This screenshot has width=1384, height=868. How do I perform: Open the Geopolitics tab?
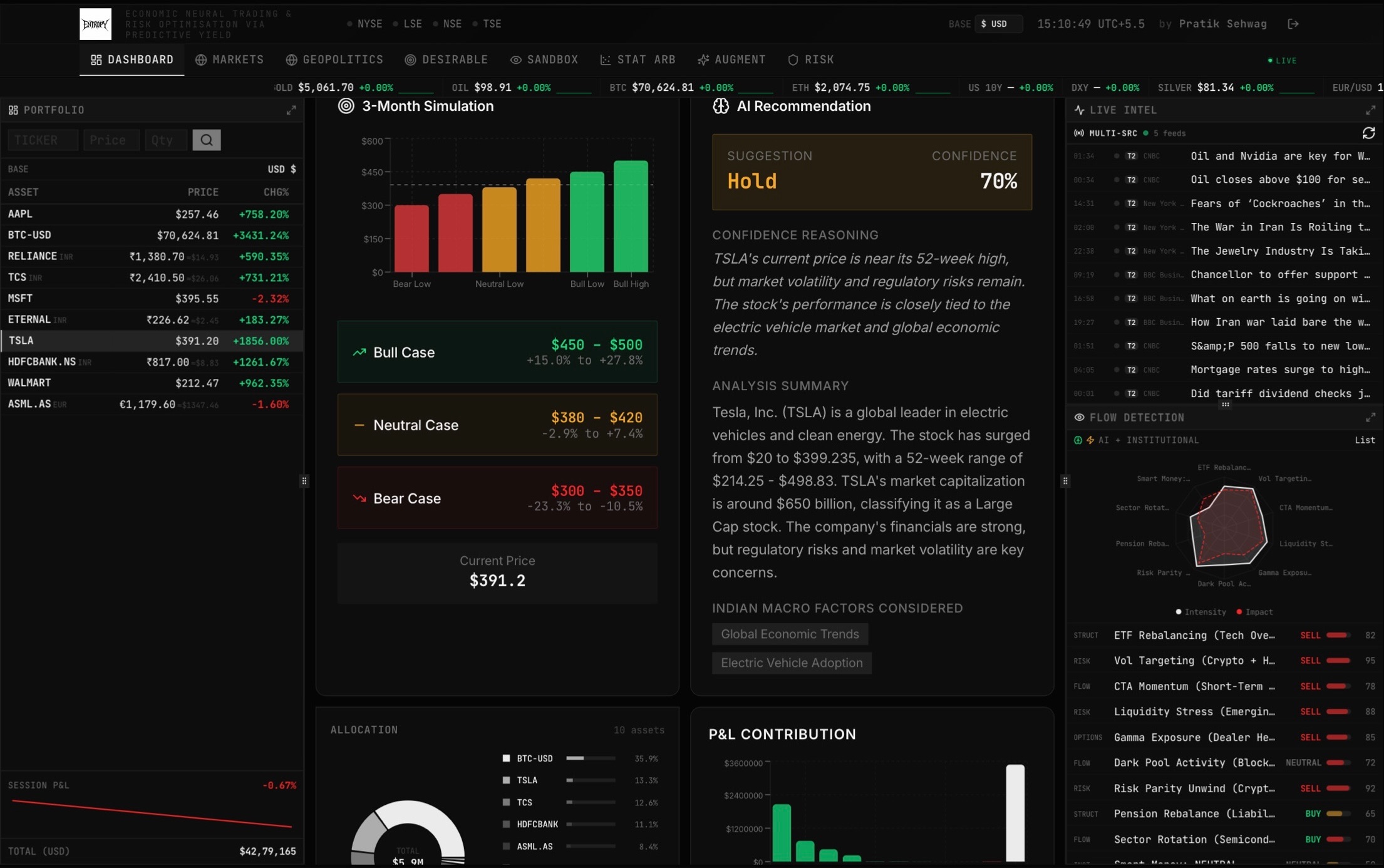click(x=334, y=59)
